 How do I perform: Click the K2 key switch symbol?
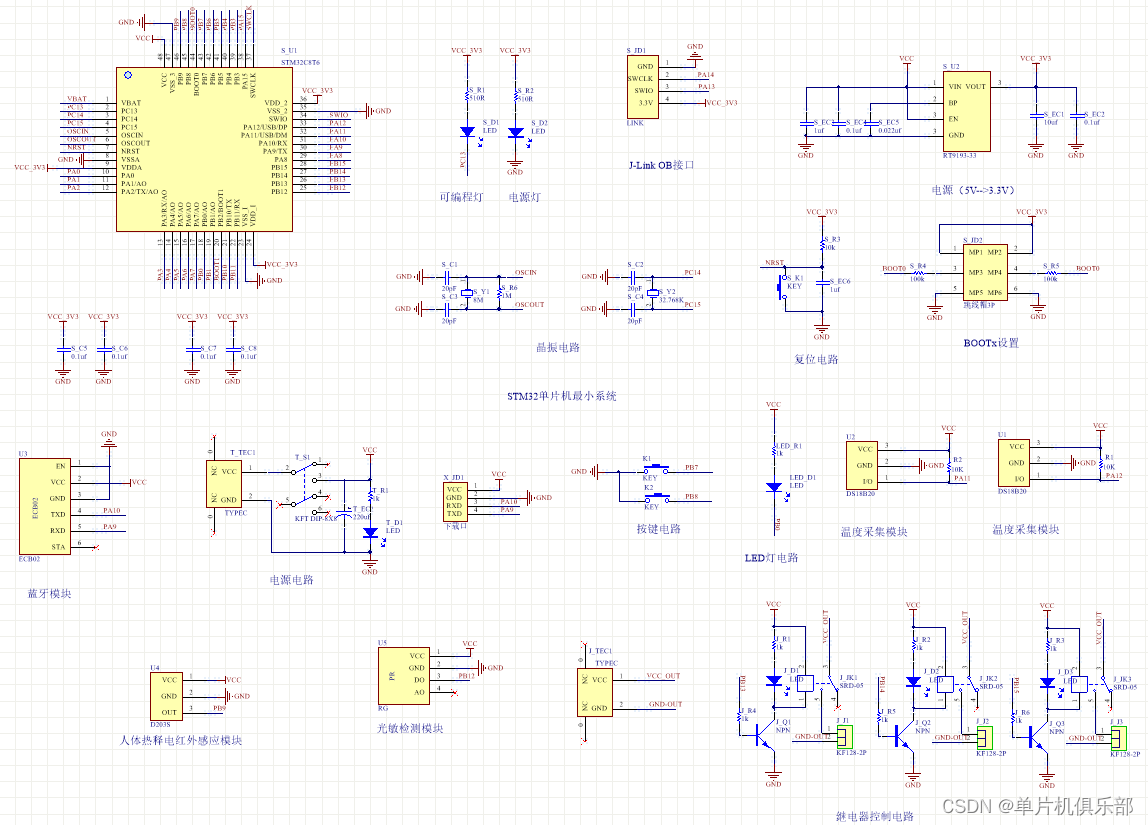click(x=655, y=496)
